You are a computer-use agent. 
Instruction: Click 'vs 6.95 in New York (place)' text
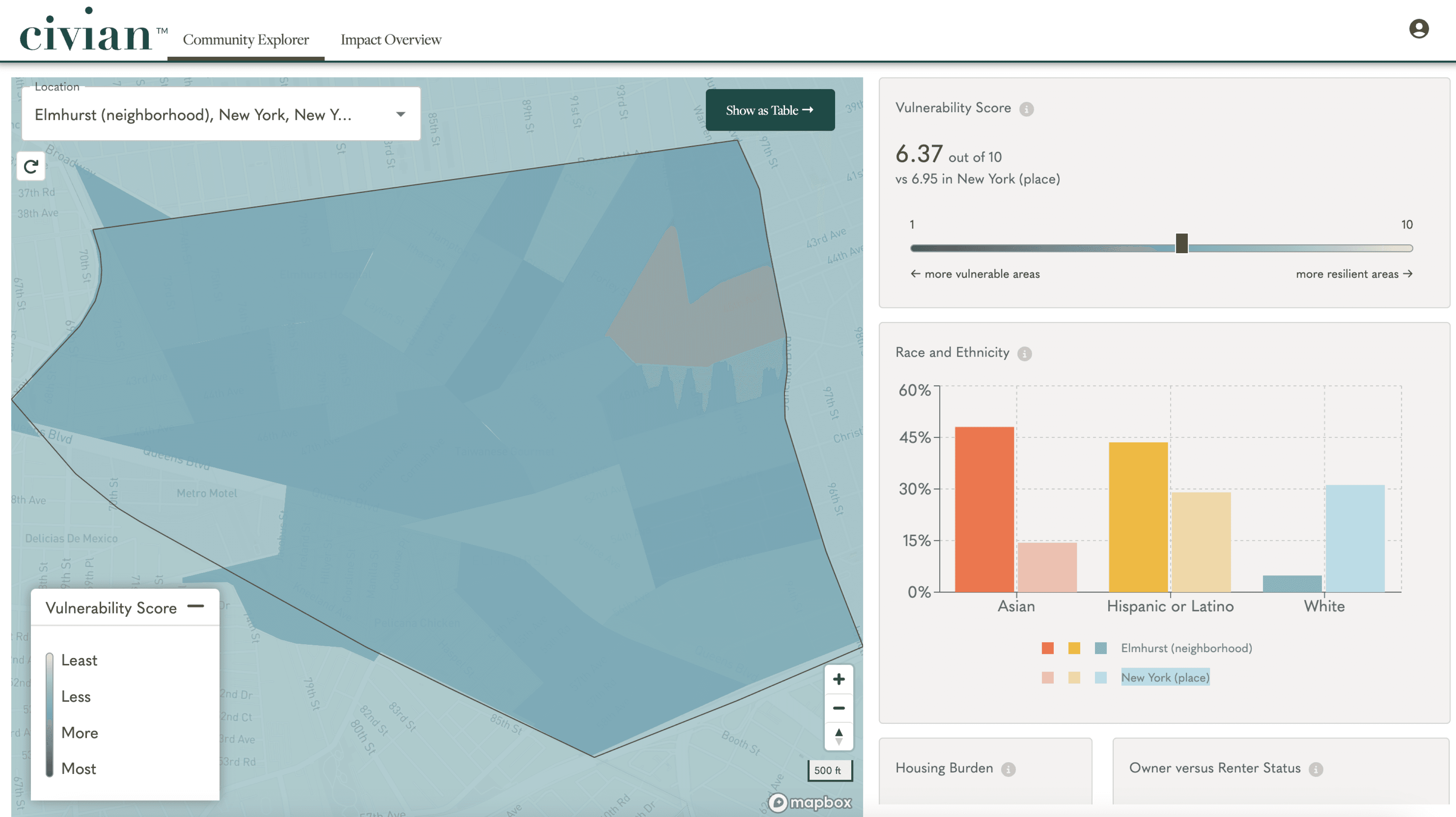click(x=978, y=179)
